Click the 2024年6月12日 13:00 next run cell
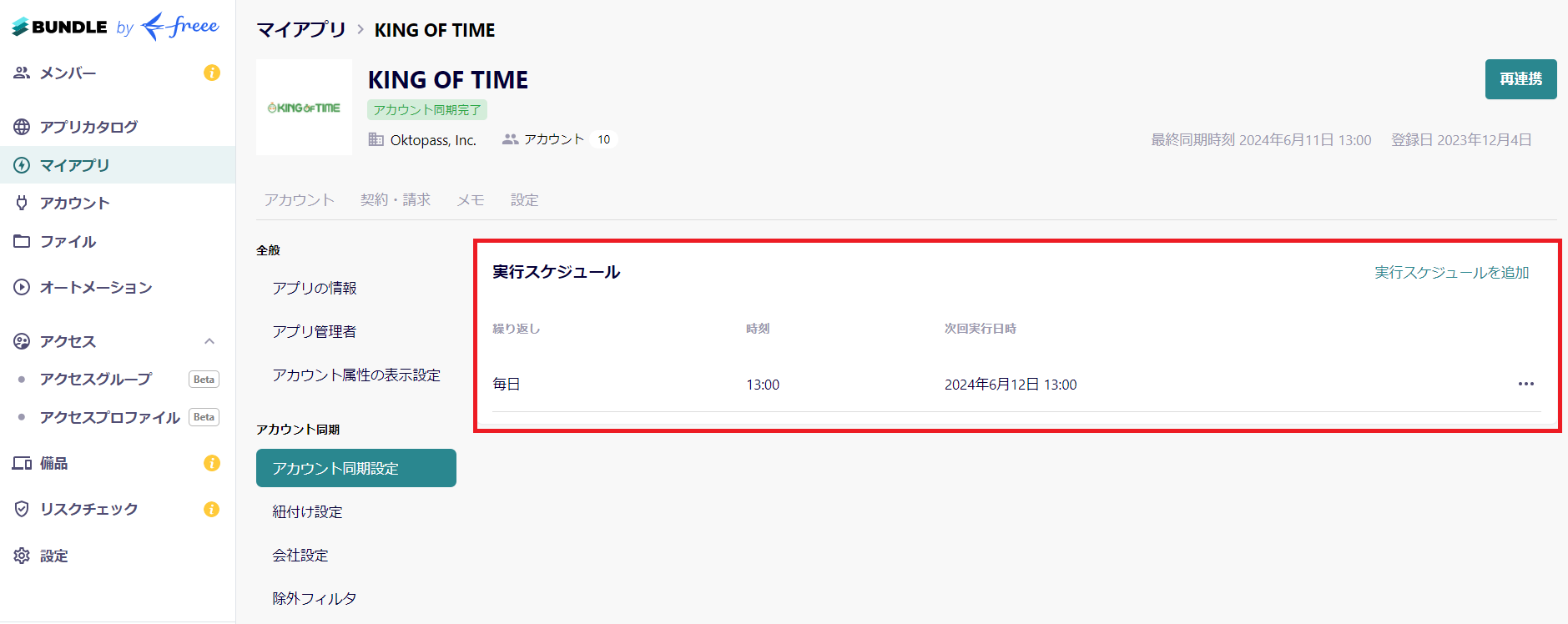This screenshot has height=624, width=1568. click(x=1011, y=384)
